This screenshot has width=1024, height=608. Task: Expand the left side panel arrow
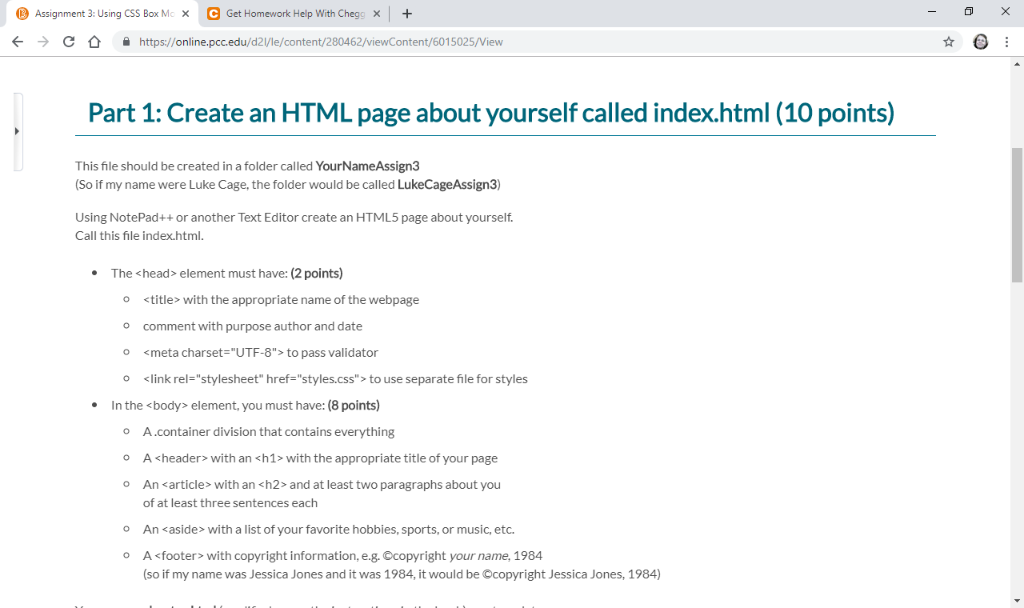coord(17,131)
